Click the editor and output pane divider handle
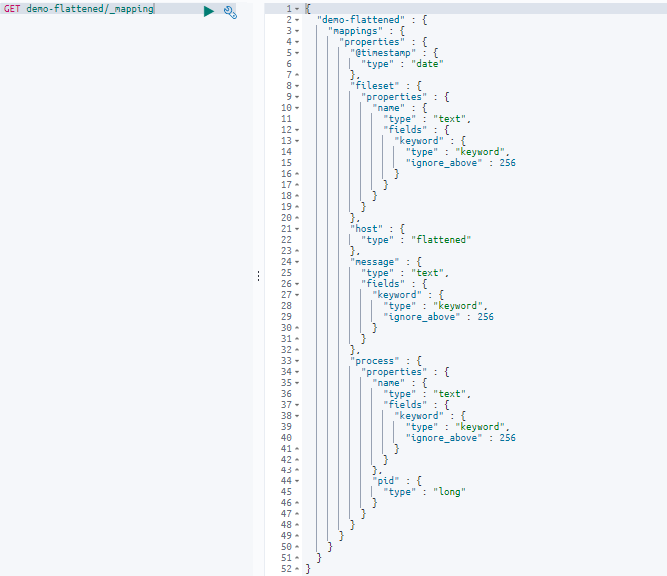Image resolution: width=667 pixels, height=576 pixels. point(258,276)
